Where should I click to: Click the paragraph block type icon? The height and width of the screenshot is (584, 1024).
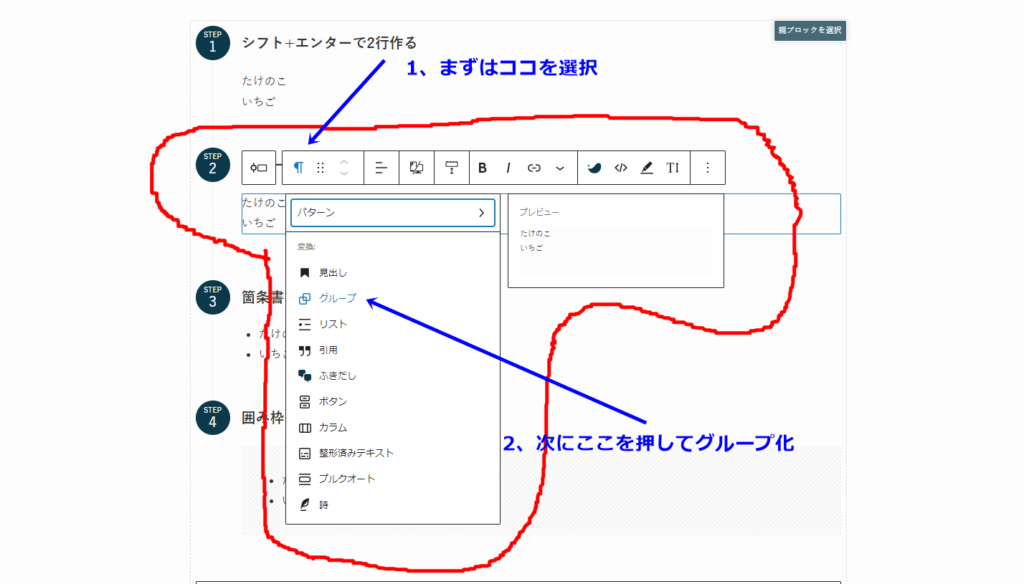(x=298, y=168)
